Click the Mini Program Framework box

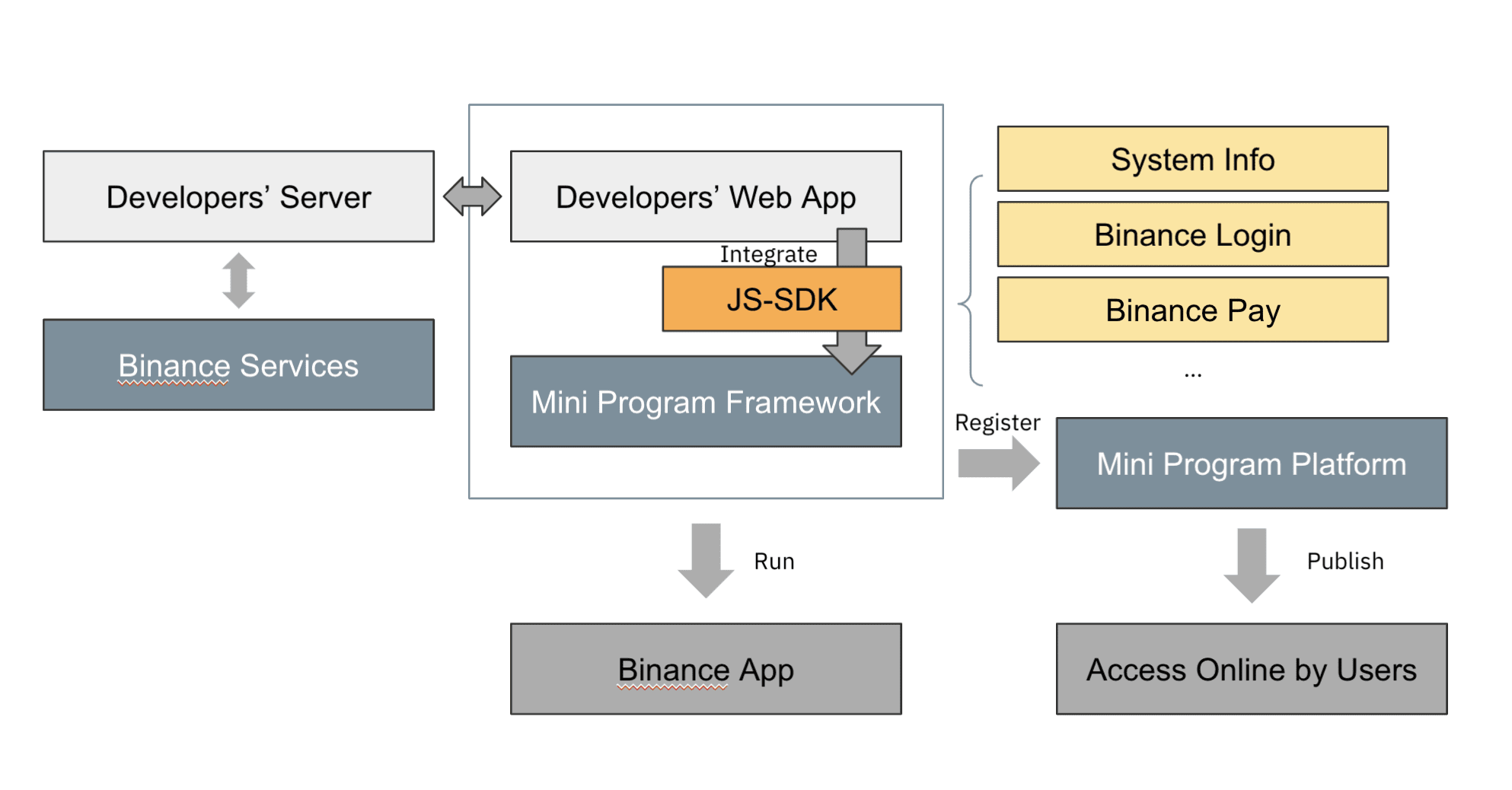(706, 401)
